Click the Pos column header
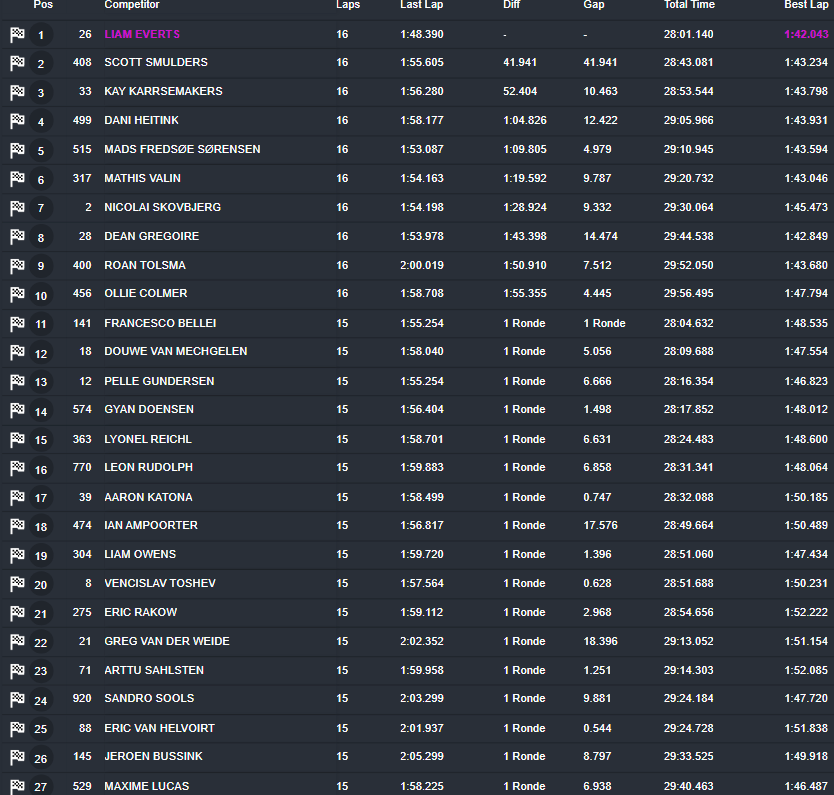The image size is (834, 795). pos(42,5)
